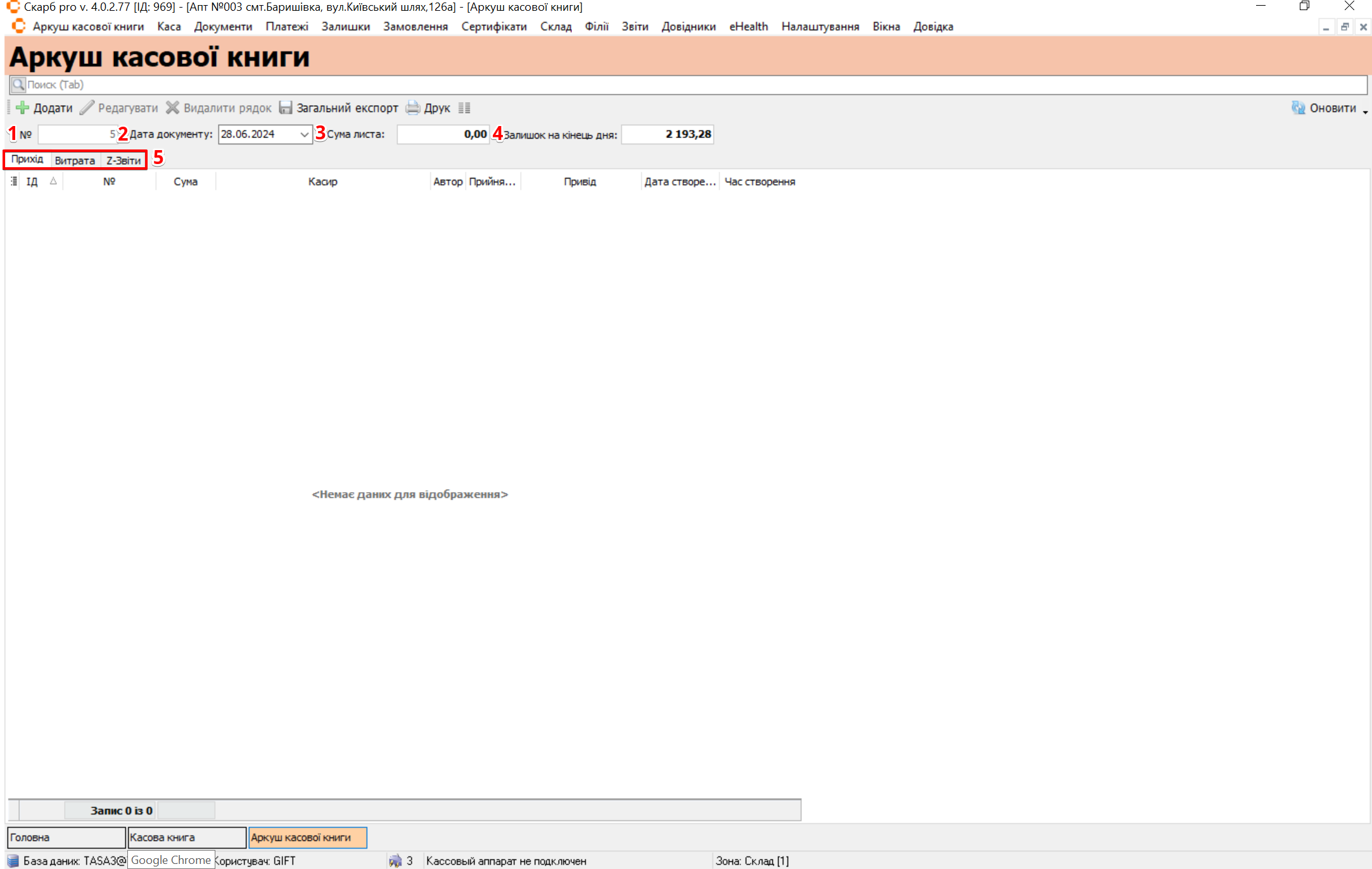1372x869 pixels.
Task: Click the magnifier icon in search bar
Action: [x=18, y=84]
